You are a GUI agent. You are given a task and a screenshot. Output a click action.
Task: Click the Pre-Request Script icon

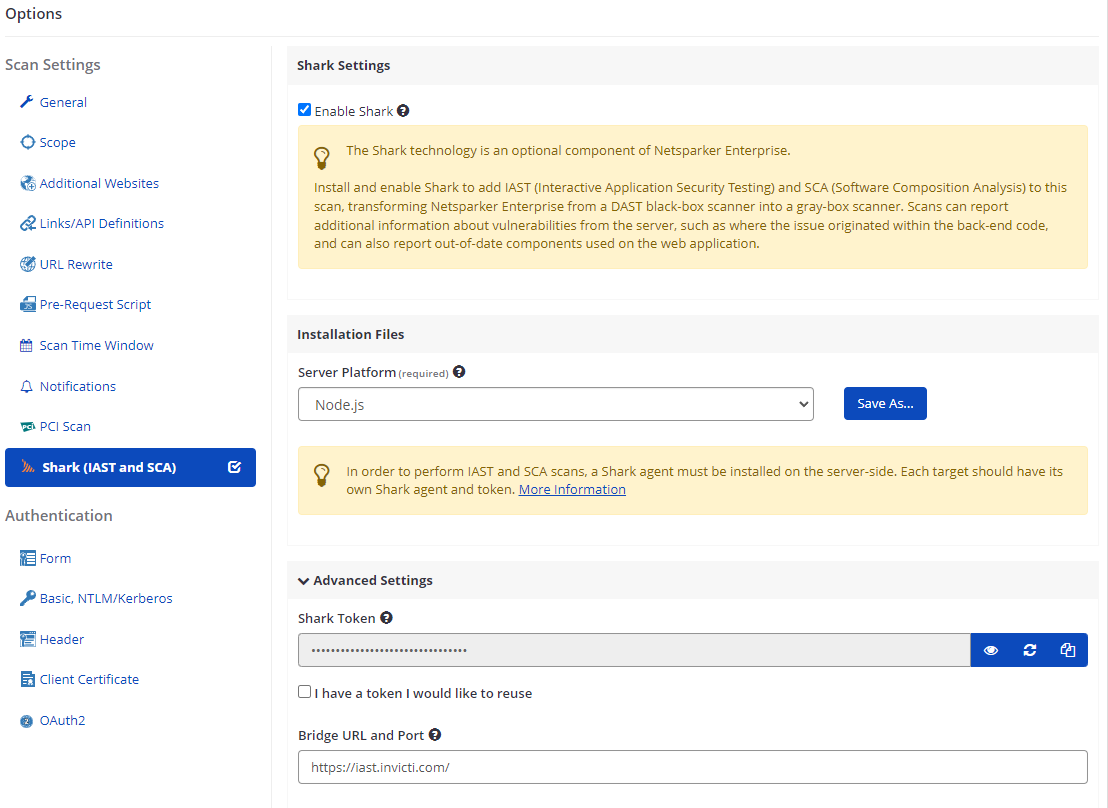[28, 305]
